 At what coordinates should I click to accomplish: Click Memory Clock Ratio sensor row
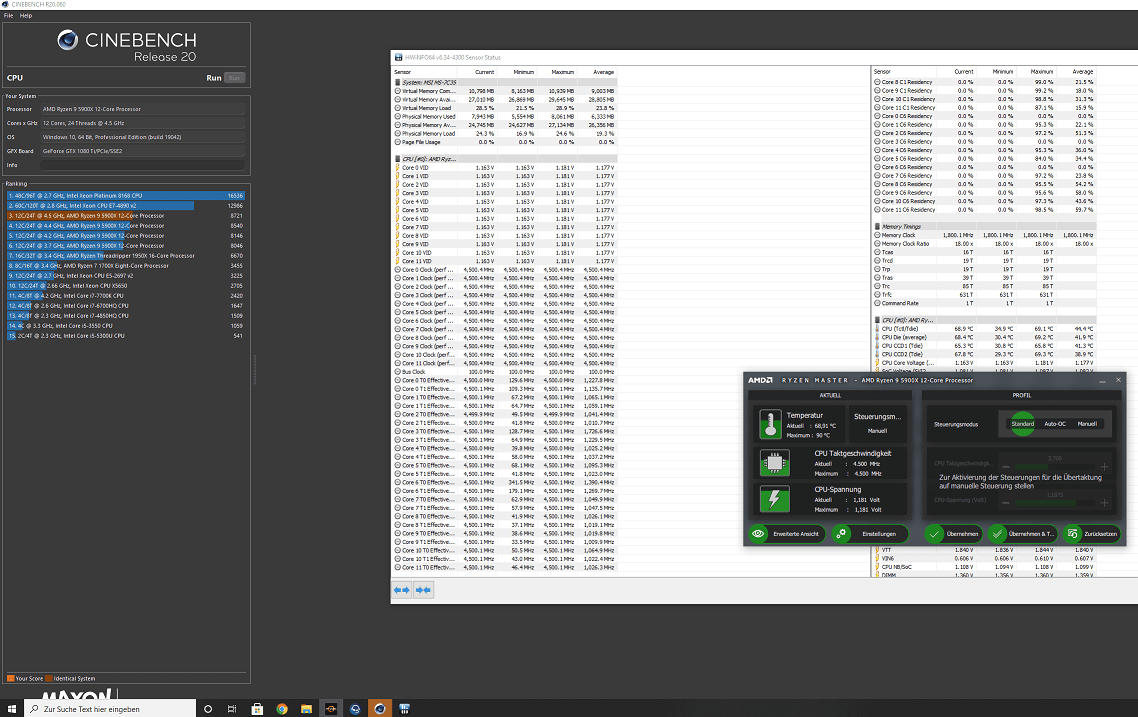point(984,244)
